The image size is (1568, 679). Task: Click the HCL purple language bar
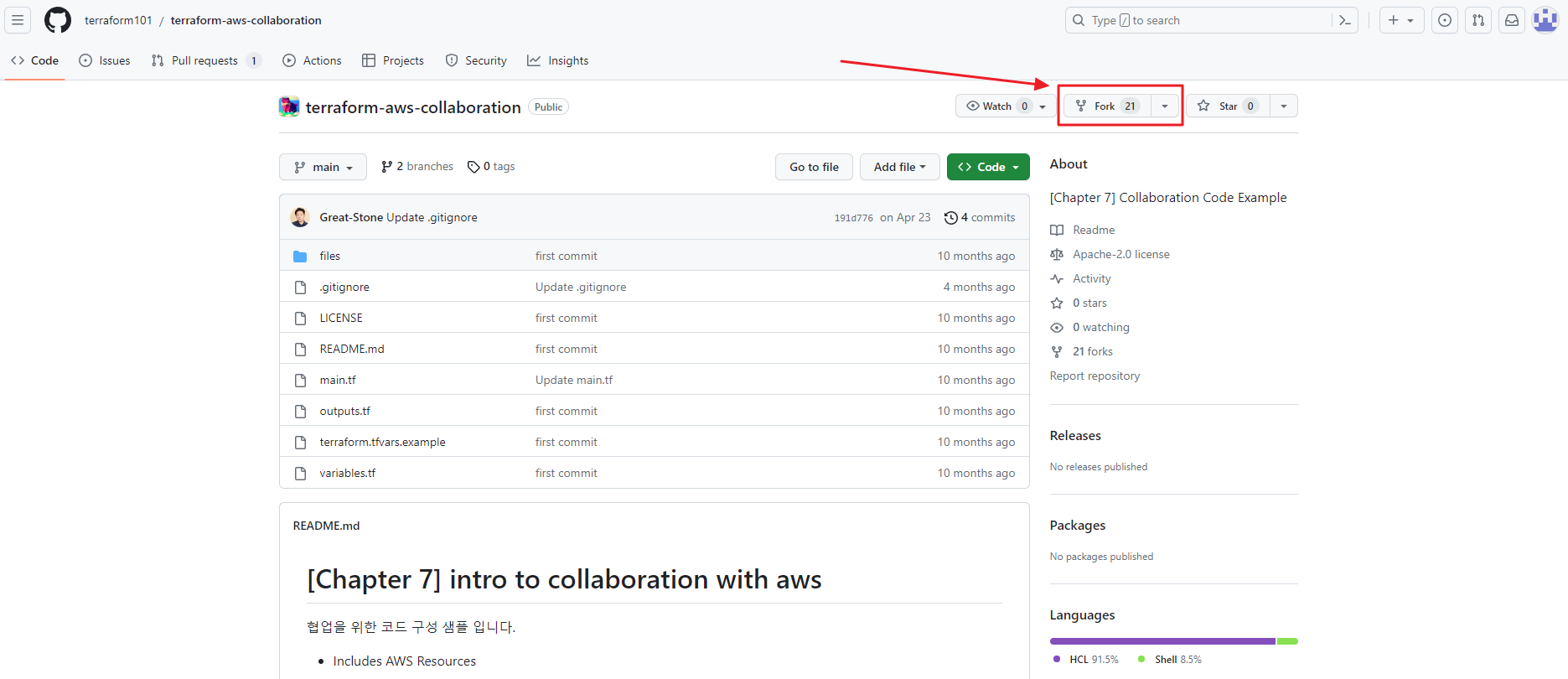[1162, 641]
